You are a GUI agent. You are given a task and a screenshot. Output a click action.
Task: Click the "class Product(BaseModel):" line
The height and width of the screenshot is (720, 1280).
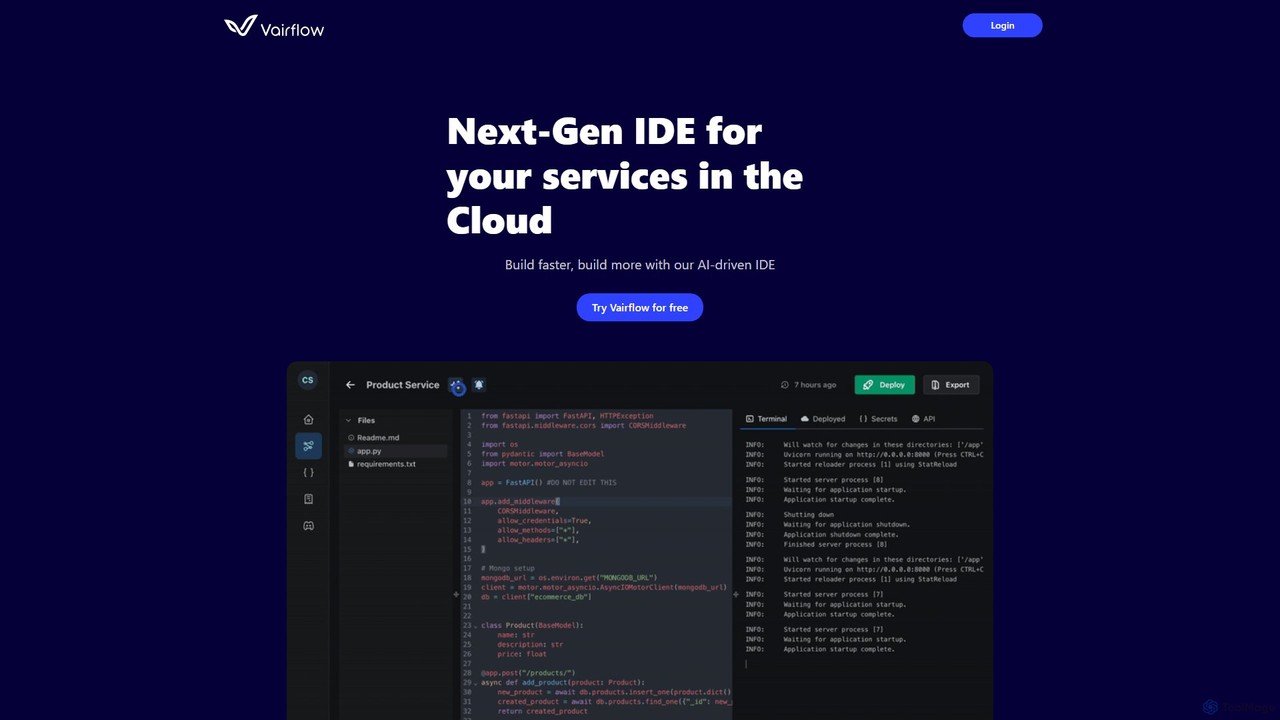(x=532, y=626)
